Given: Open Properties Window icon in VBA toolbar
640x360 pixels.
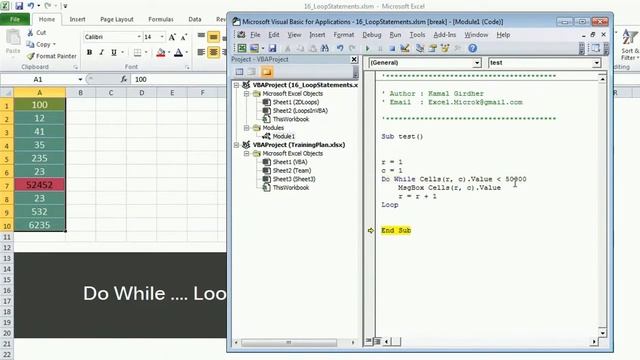Looking at the screenshot, I should 432,48.
